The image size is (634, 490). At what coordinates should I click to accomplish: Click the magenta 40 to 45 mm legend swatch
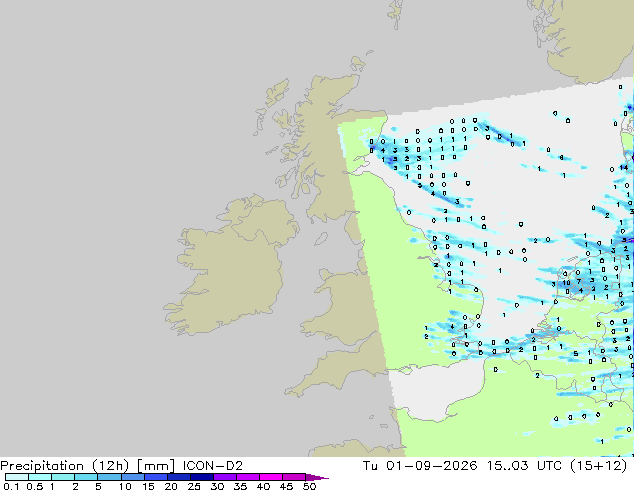point(271,477)
